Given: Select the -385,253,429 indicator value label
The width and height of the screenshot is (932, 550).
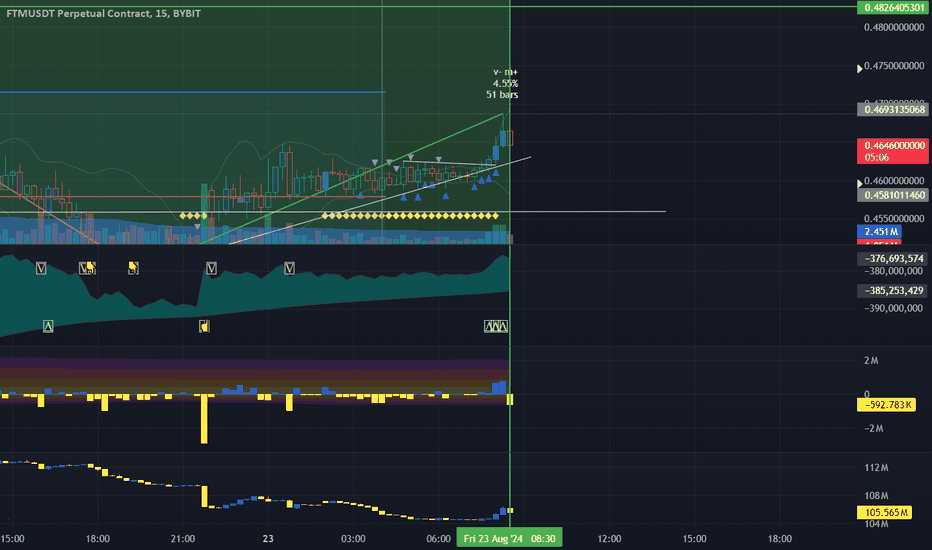Looking at the screenshot, I should click(x=892, y=291).
